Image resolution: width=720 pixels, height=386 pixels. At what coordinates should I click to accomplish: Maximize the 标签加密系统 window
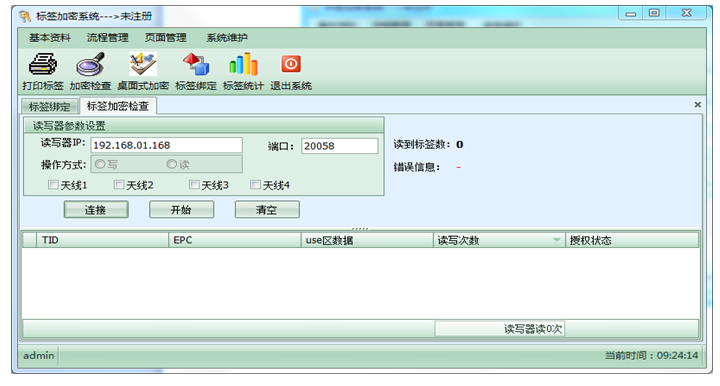coord(654,13)
